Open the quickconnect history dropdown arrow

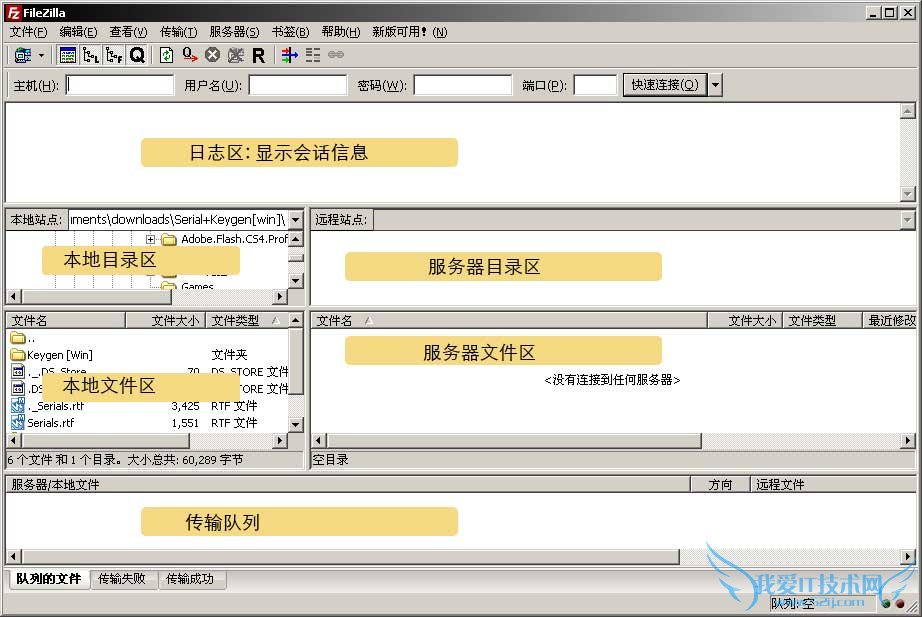tap(715, 85)
